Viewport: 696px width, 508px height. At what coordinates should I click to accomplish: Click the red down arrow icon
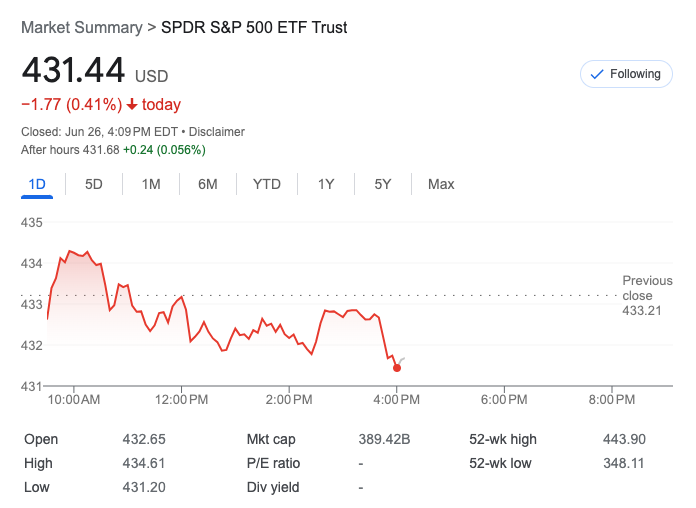coord(131,105)
